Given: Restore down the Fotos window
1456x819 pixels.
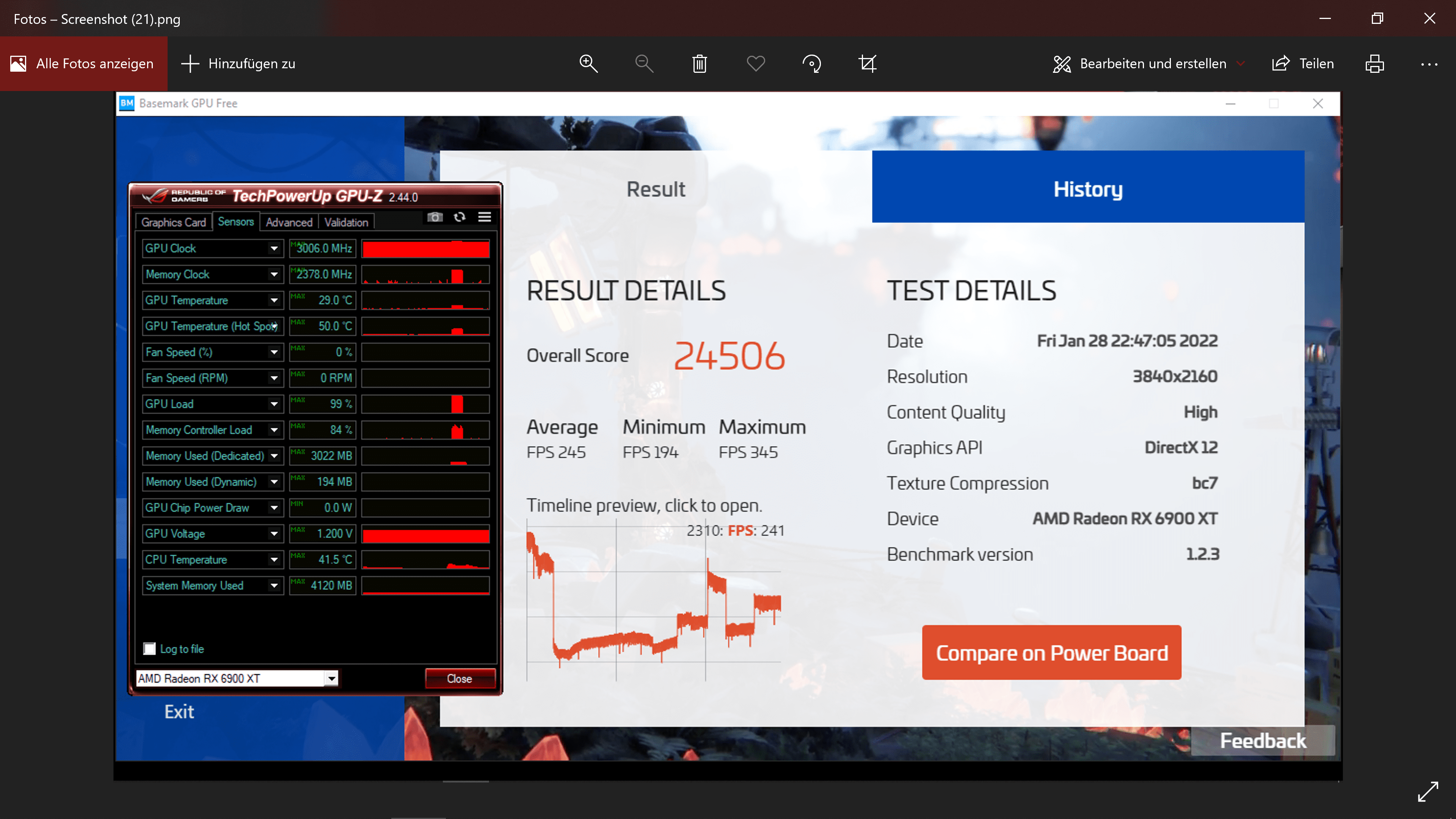Looking at the screenshot, I should pos(1377,18).
